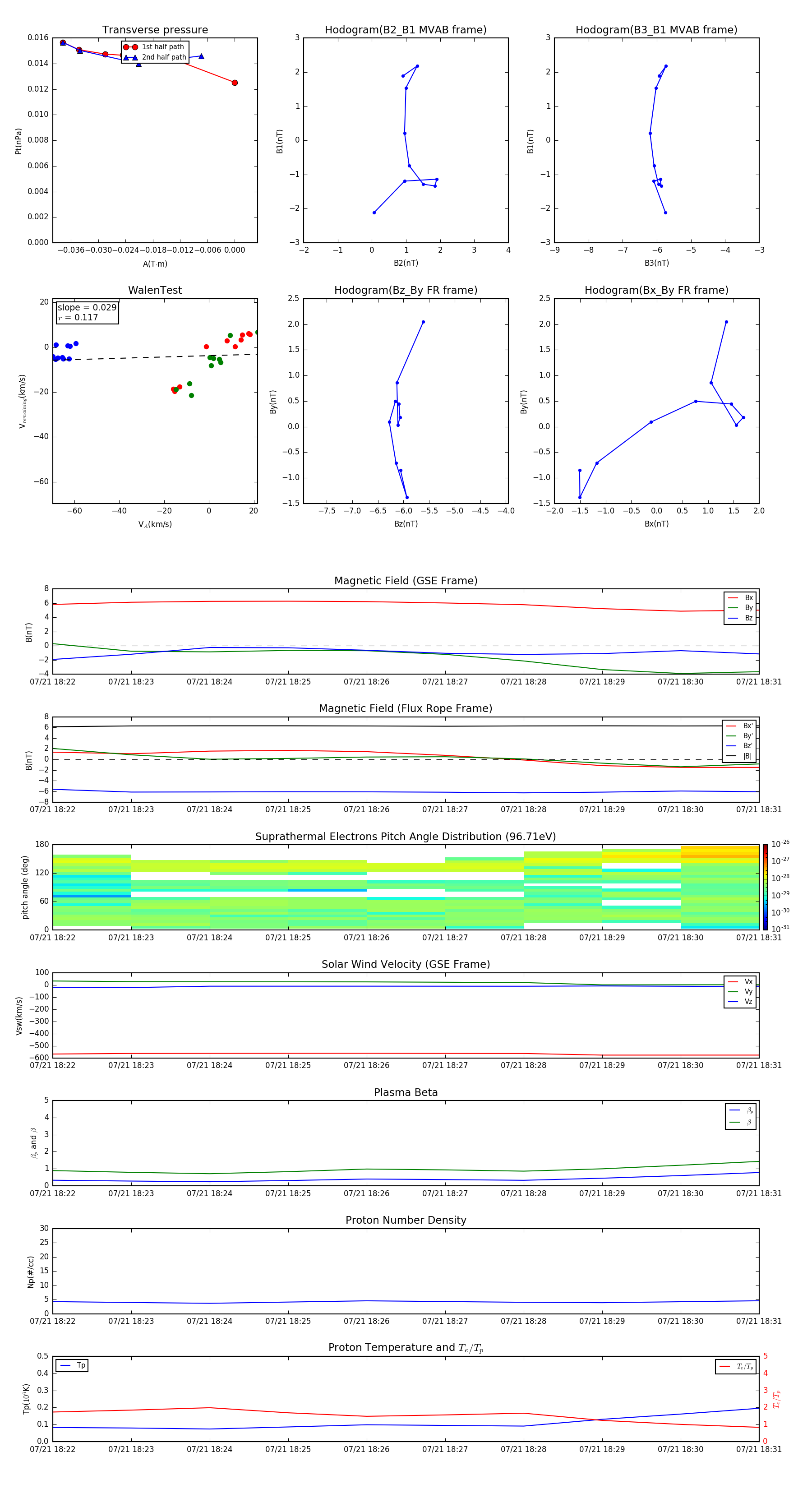
Task: Click "Bx'" legend entry in Flux Rope plot
Action: pyautogui.click(x=740, y=726)
